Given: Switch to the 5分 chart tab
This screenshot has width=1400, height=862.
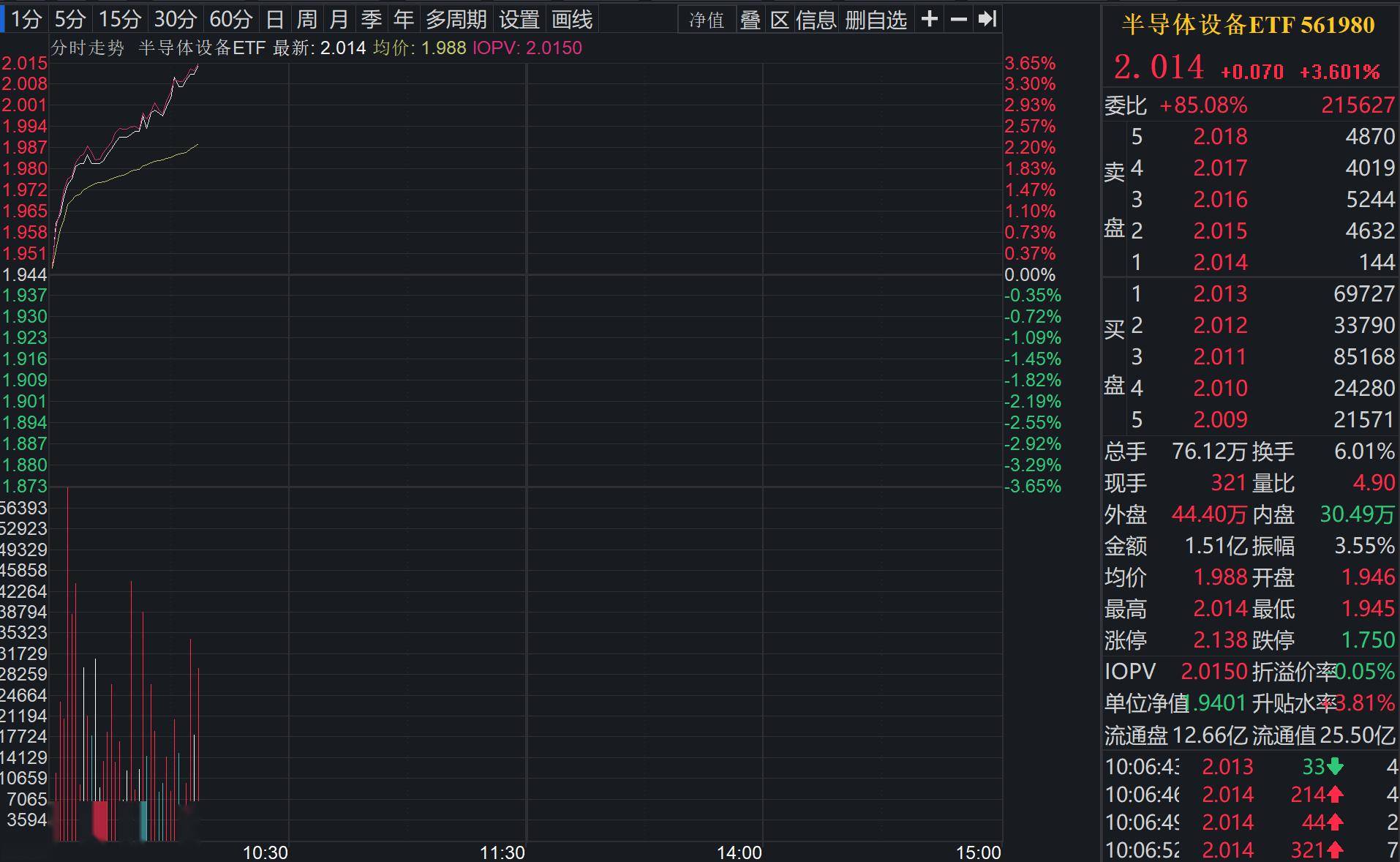Looking at the screenshot, I should pos(70,20).
